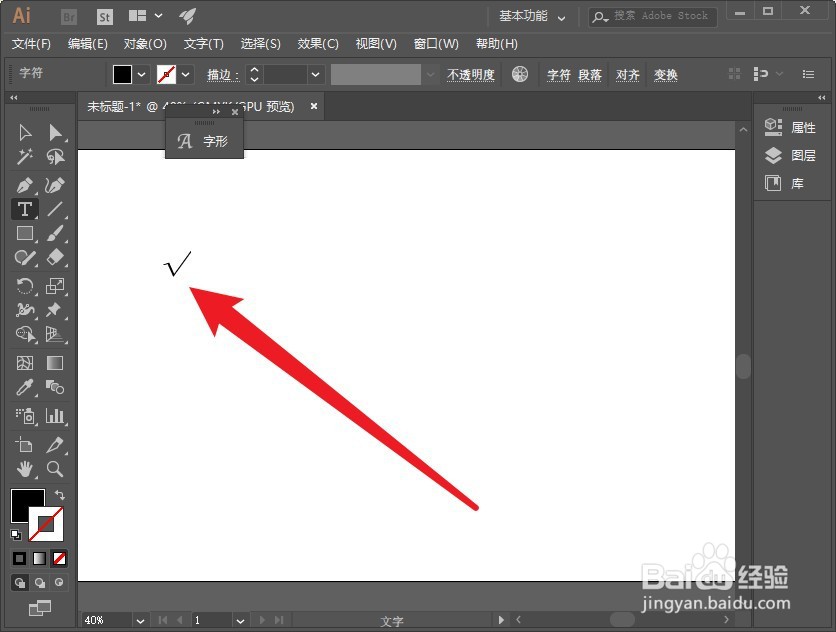
Task: Reset to default fill and stroke
Action: click(16, 534)
